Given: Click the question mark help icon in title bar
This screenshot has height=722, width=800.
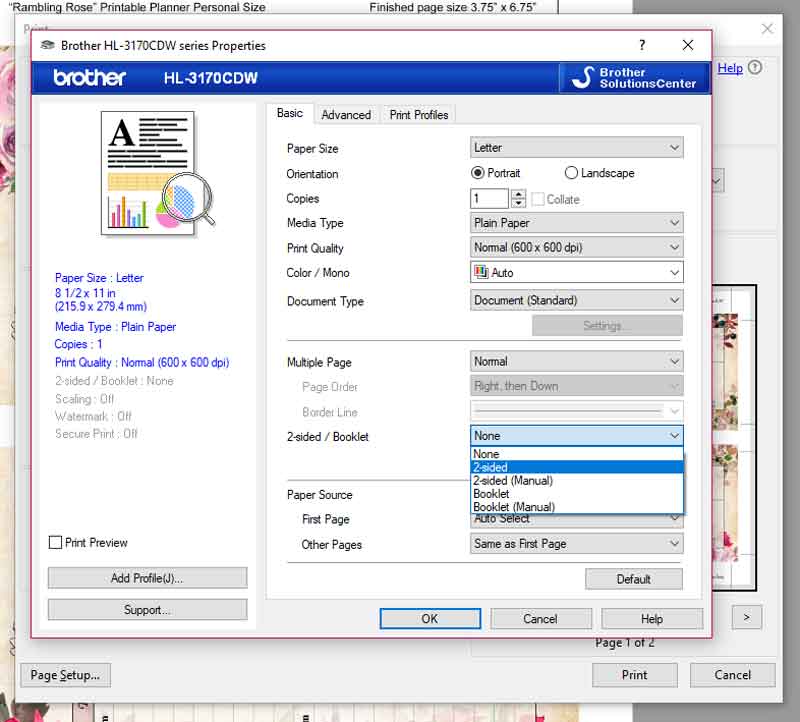Looking at the screenshot, I should (642, 45).
